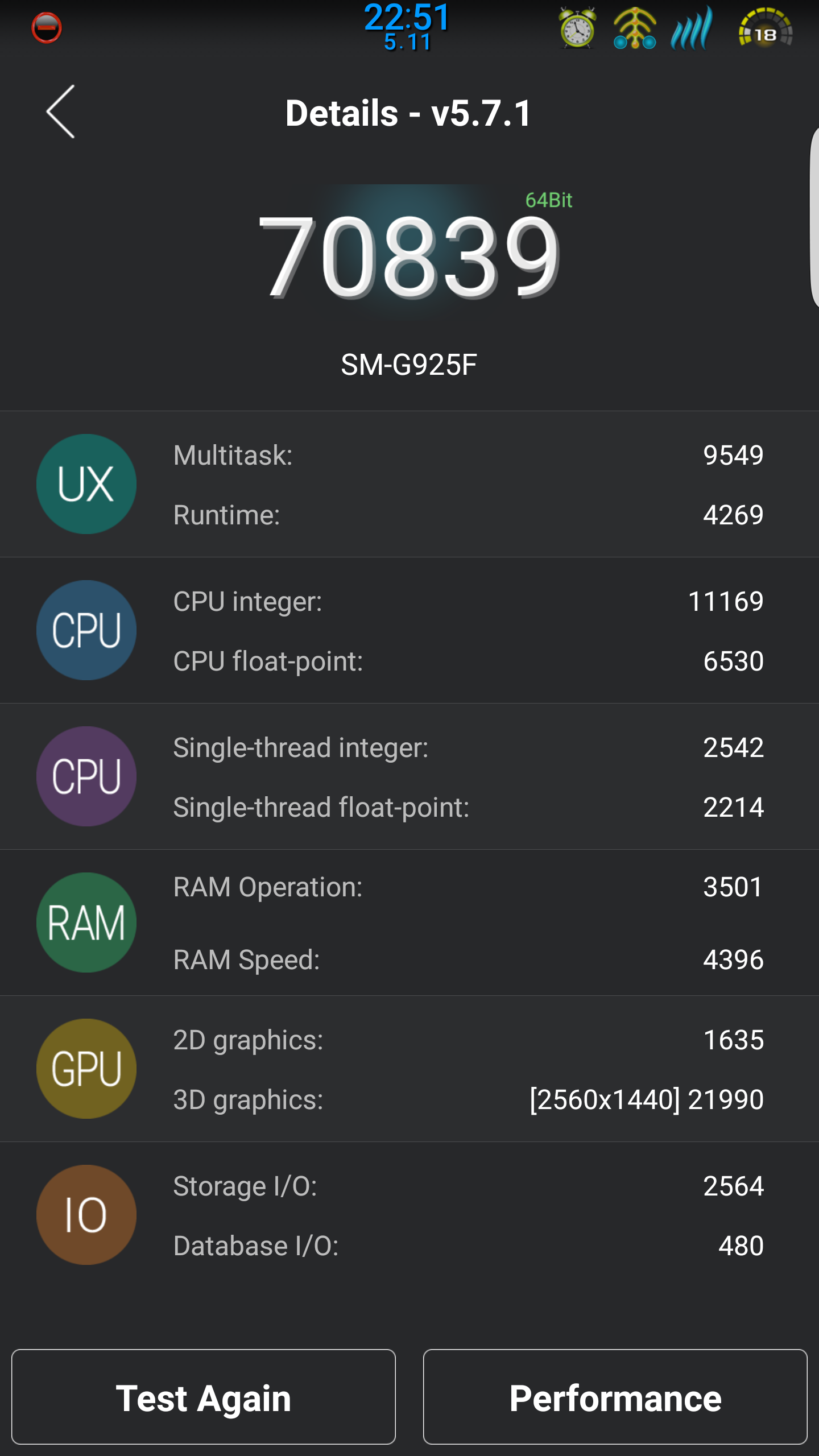Tap the green RAM circle icon
819x1456 pixels.
[x=86, y=923]
